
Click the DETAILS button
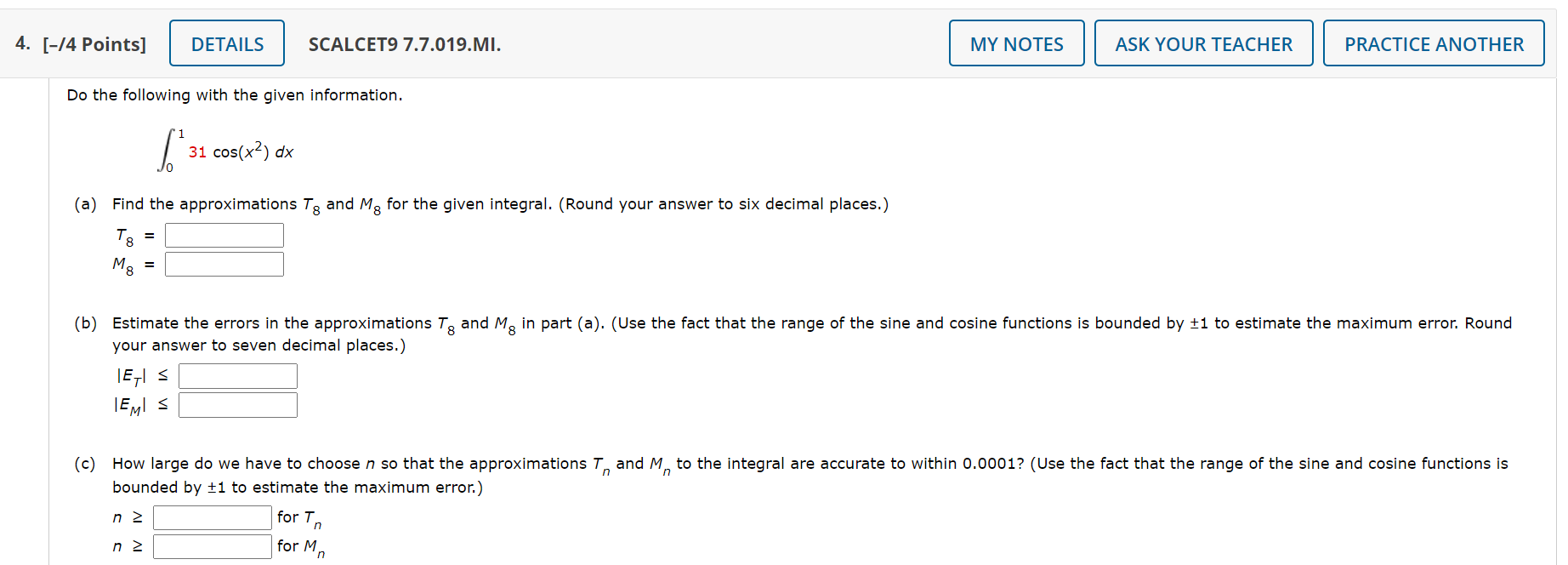coord(226,43)
